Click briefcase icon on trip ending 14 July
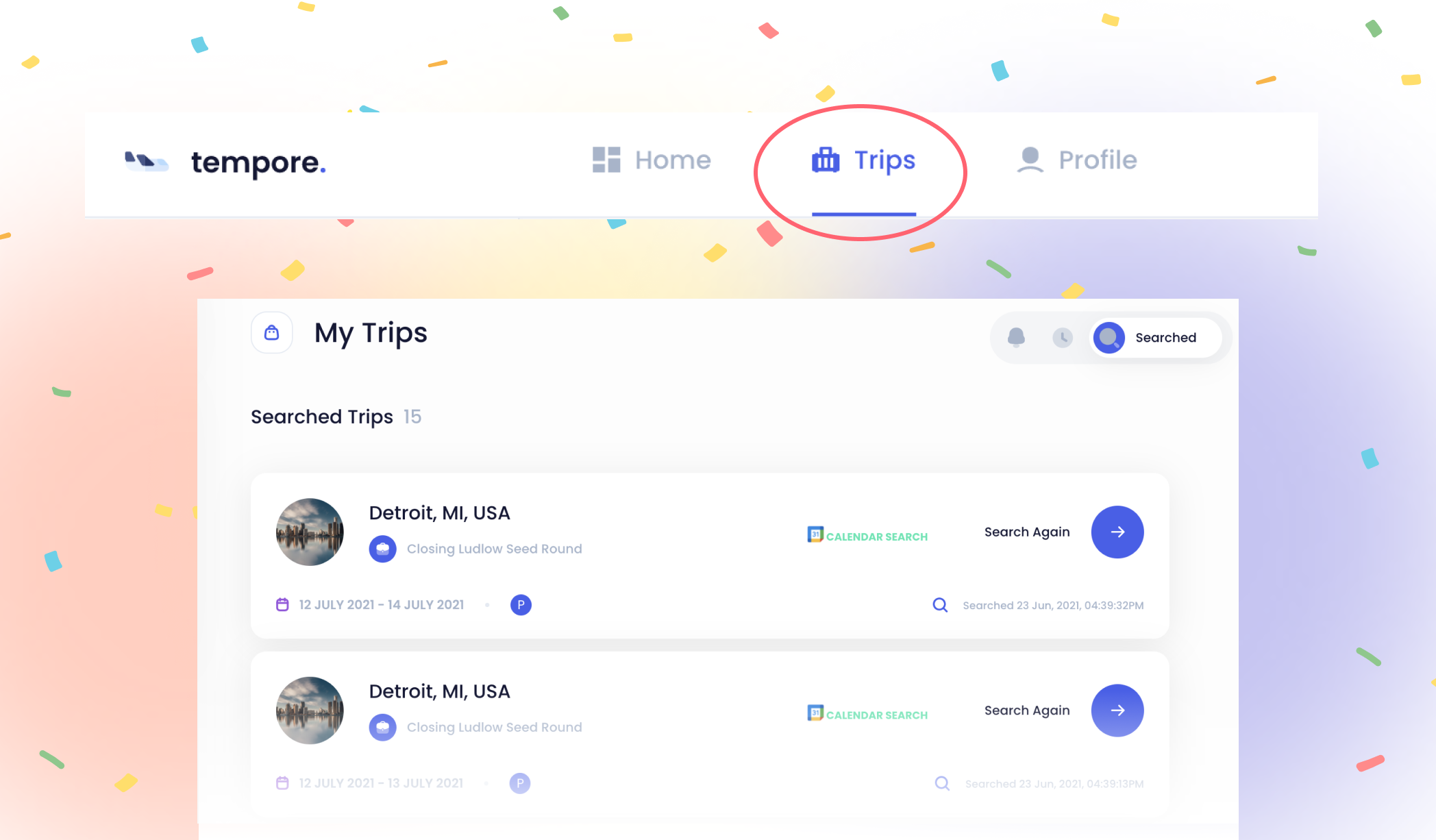Screen dimensions: 1436x840 383,549
